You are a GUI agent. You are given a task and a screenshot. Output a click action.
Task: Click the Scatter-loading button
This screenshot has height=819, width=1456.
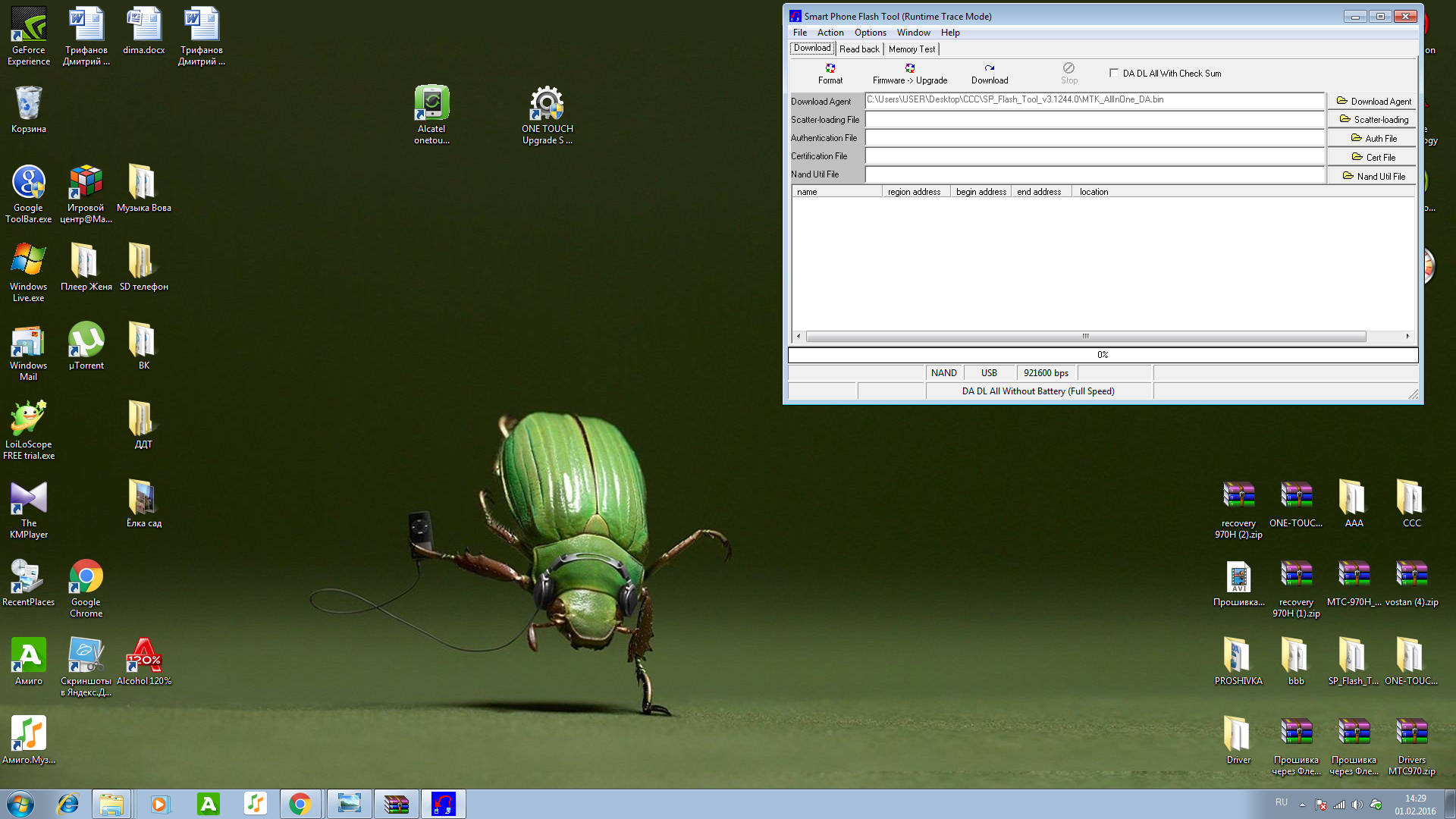[x=1373, y=119]
